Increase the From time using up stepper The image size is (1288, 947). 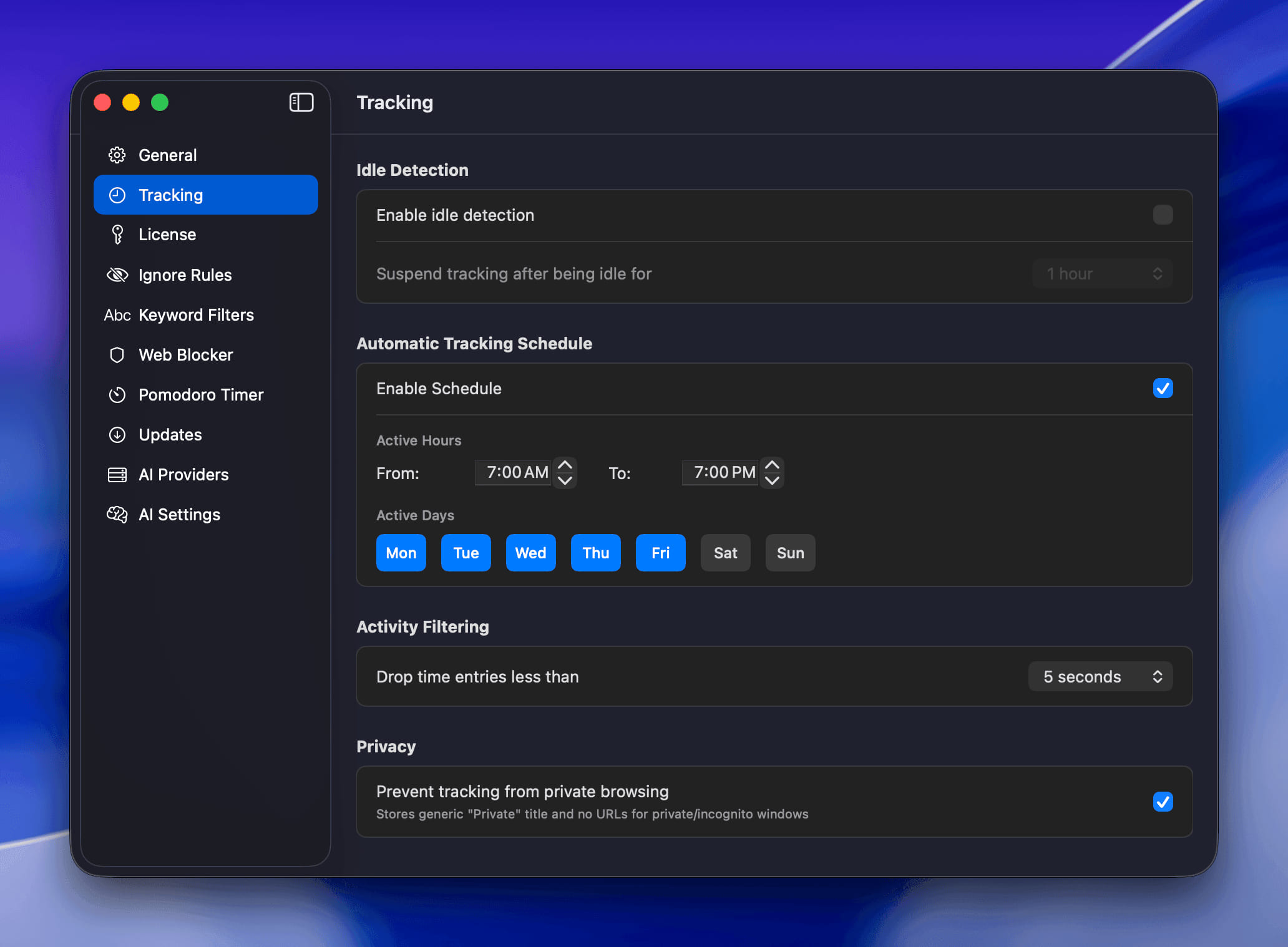pyautogui.click(x=565, y=465)
